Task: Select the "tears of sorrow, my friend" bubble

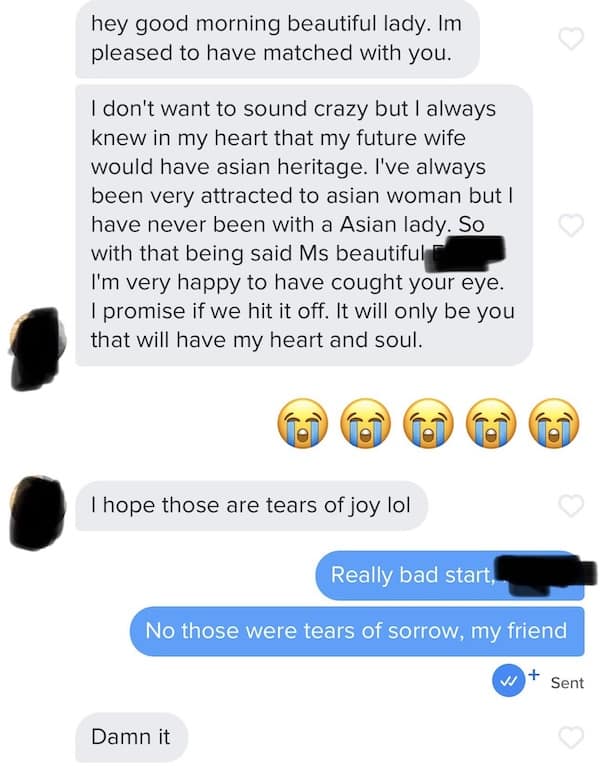Action: tap(357, 631)
